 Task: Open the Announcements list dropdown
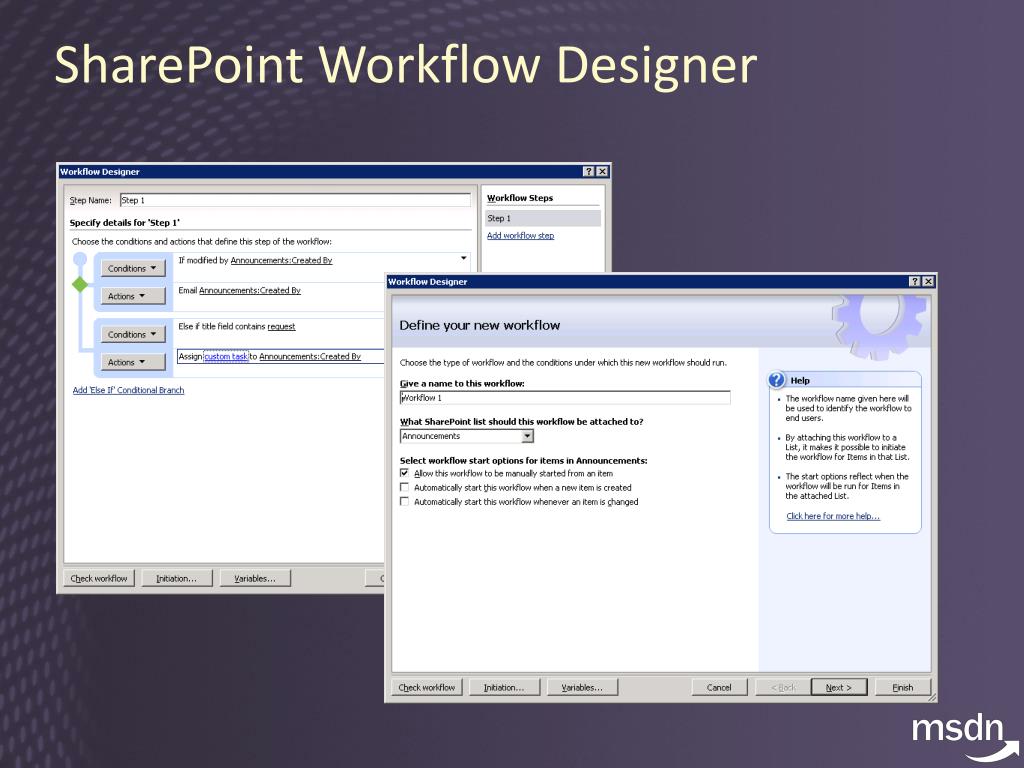tap(527, 436)
